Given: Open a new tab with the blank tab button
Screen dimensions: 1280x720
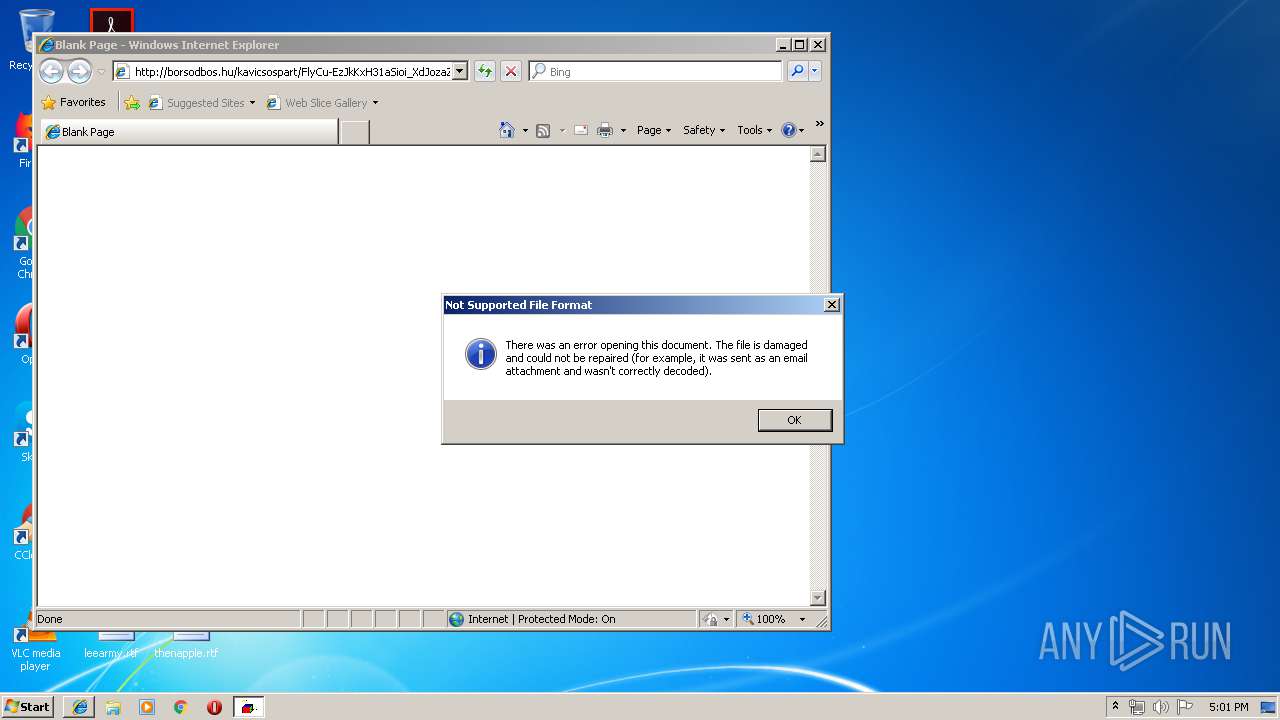Looking at the screenshot, I should coord(354,132).
